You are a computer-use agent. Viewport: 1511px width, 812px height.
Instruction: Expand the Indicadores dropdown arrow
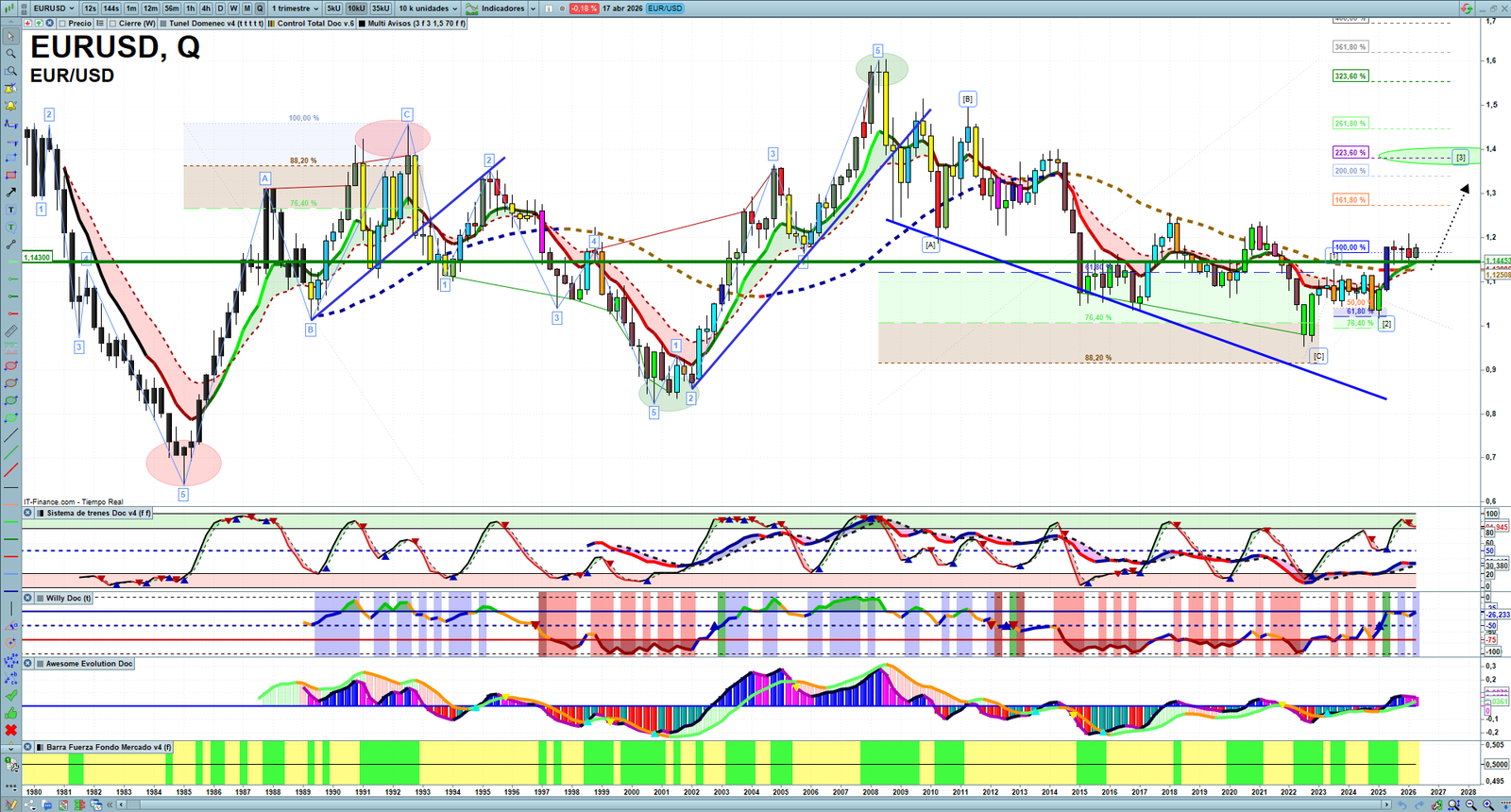(x=533, y=8)
